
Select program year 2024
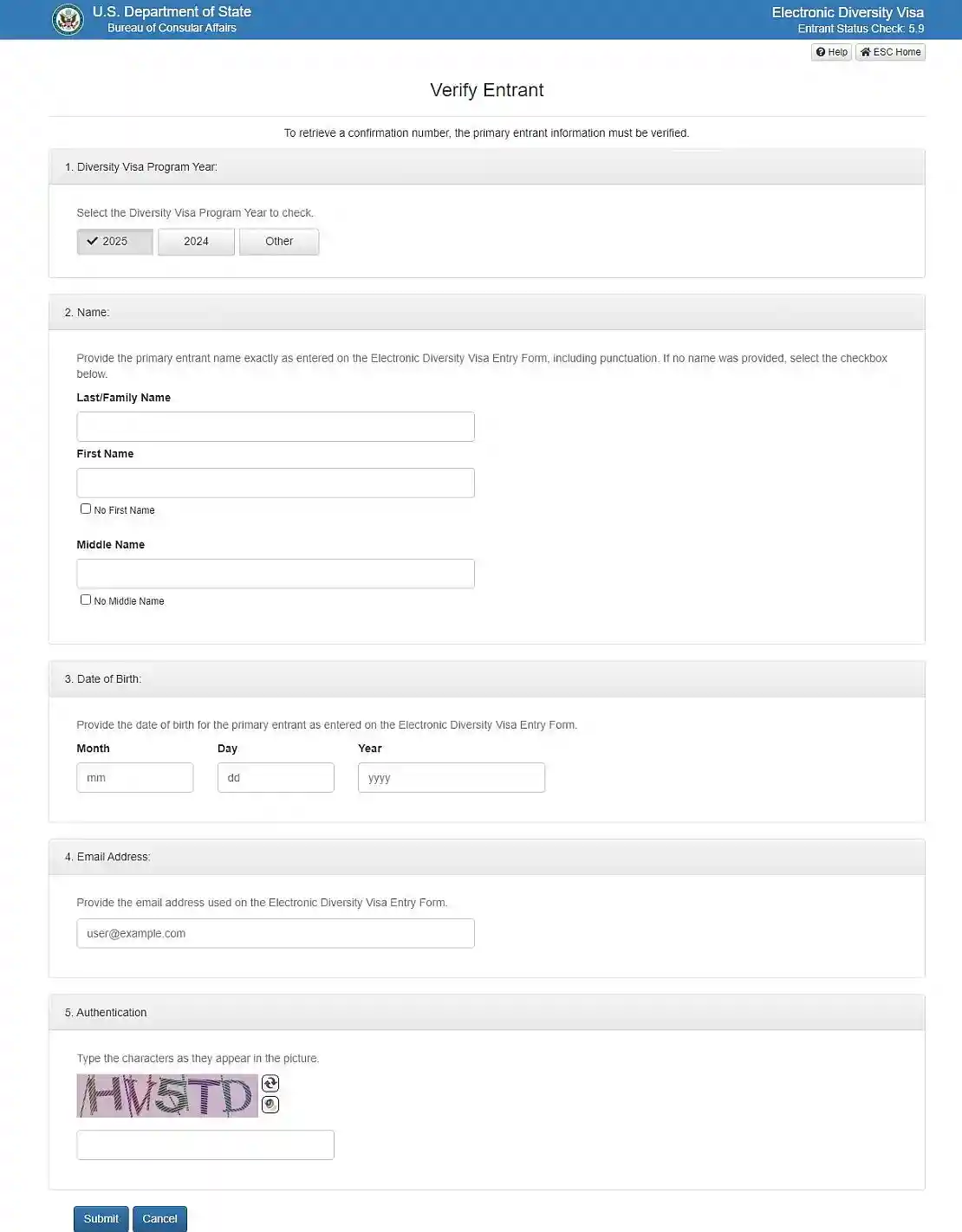[196, 242]
